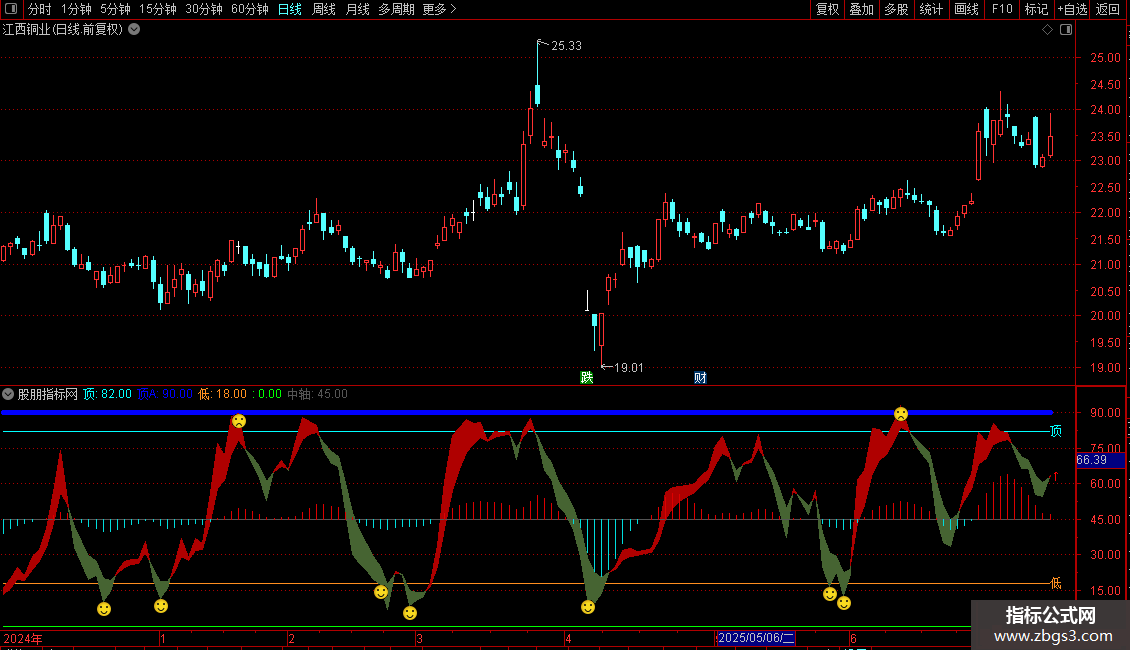
Task: Select the 1分钟 period
Action: (x=76, y=9)
